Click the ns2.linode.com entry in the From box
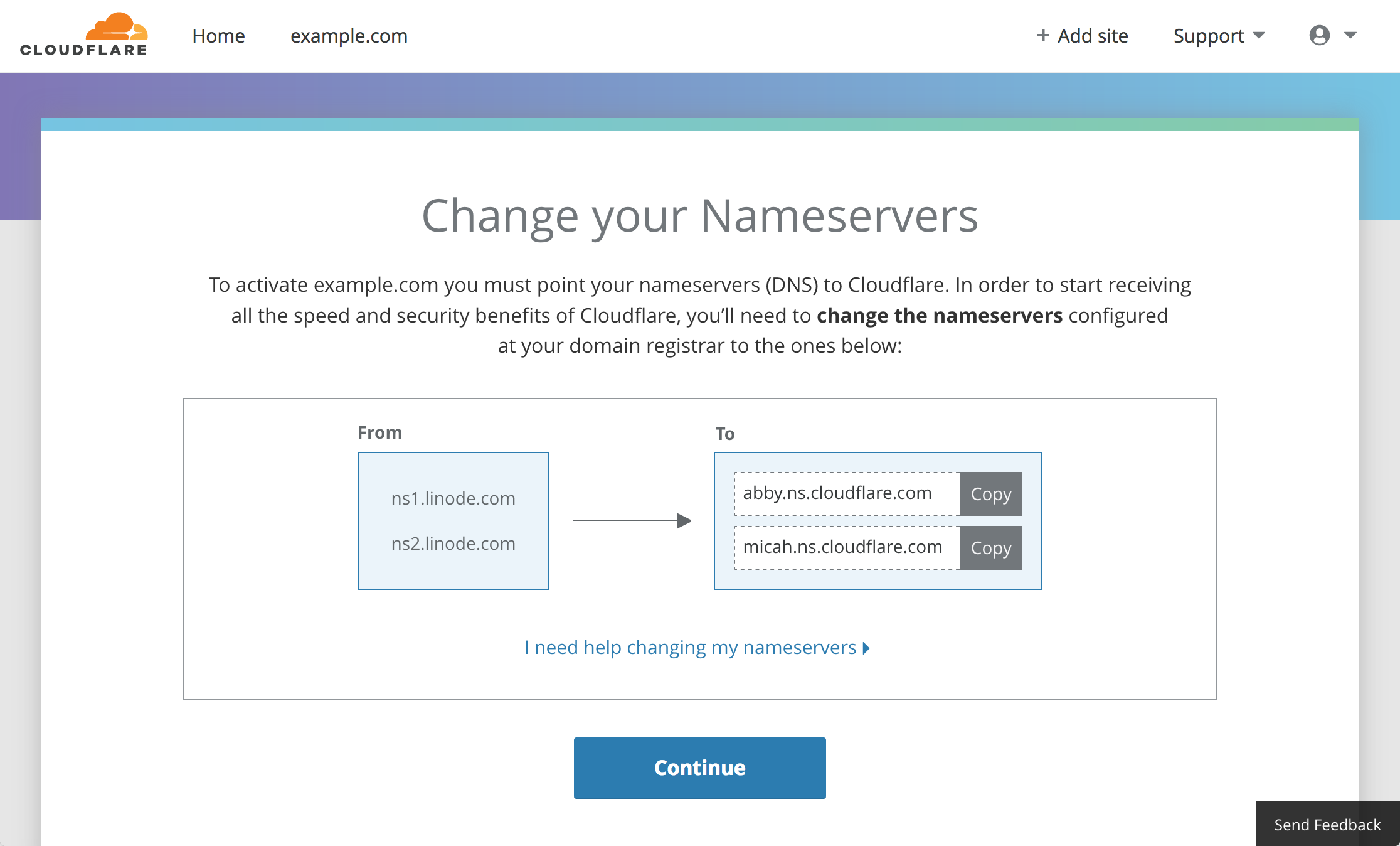1400x846 pixels. 453,543
